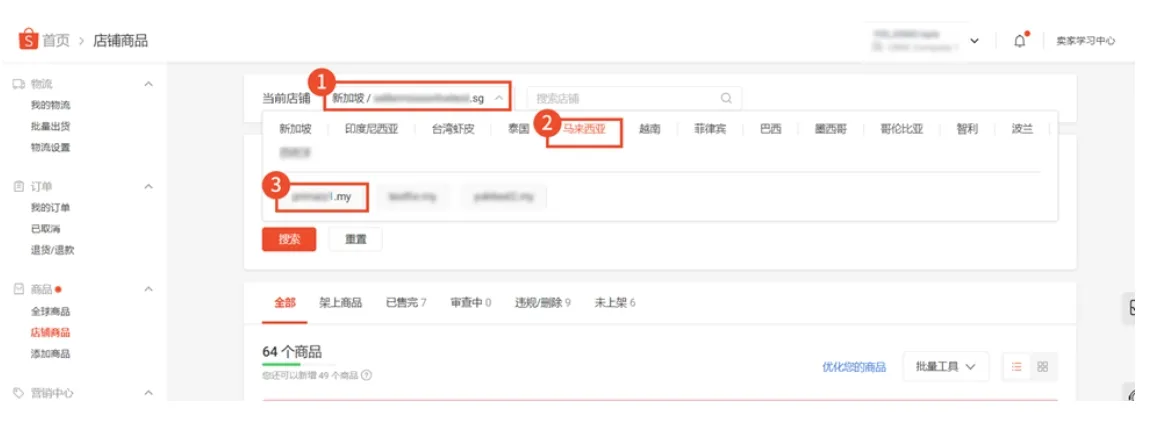Viewport: 1173px width, 426px height.
Task: Select the 马来西亚 region tab
Action: click(x=584, y=129)
